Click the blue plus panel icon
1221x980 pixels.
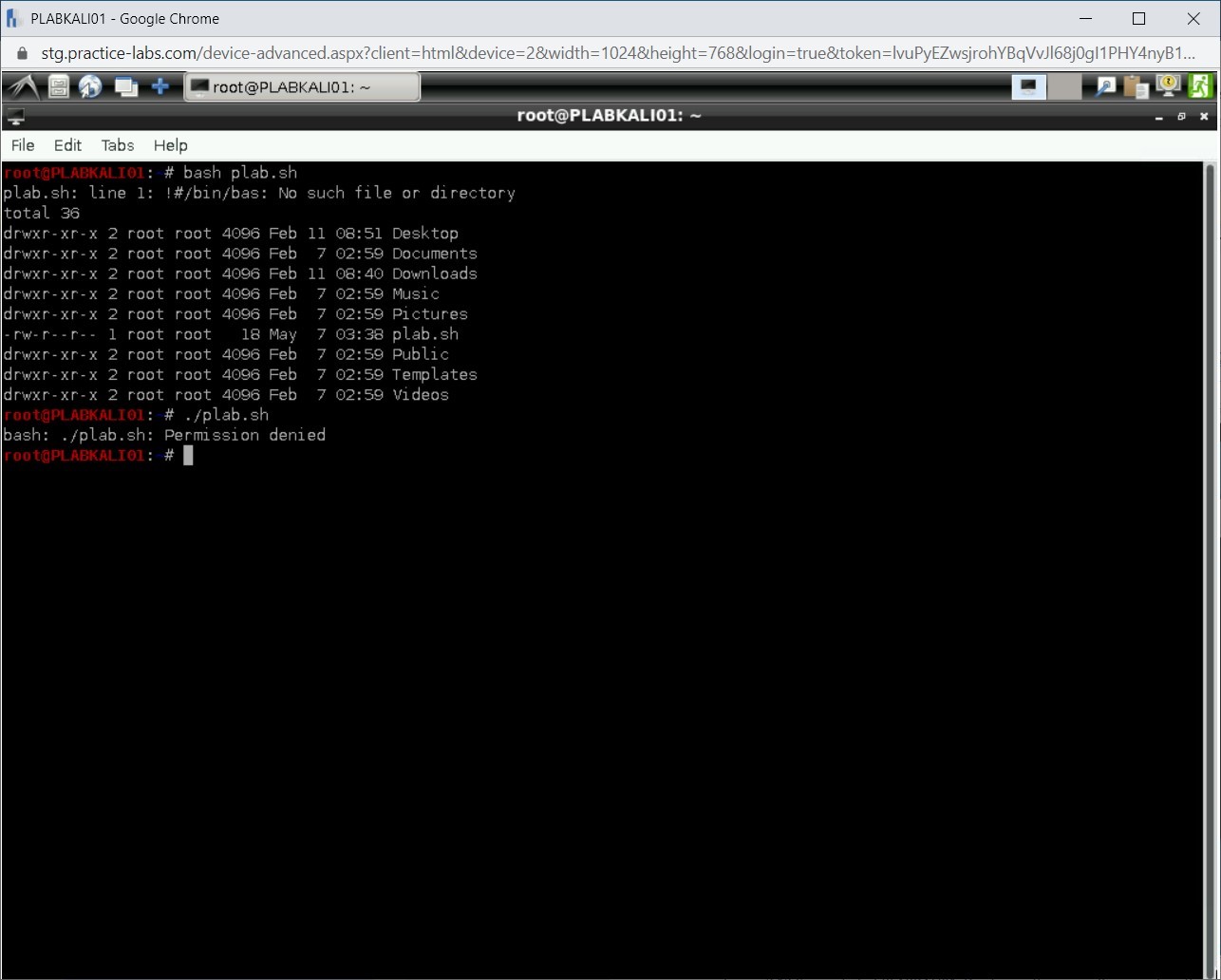coord(160,87)
